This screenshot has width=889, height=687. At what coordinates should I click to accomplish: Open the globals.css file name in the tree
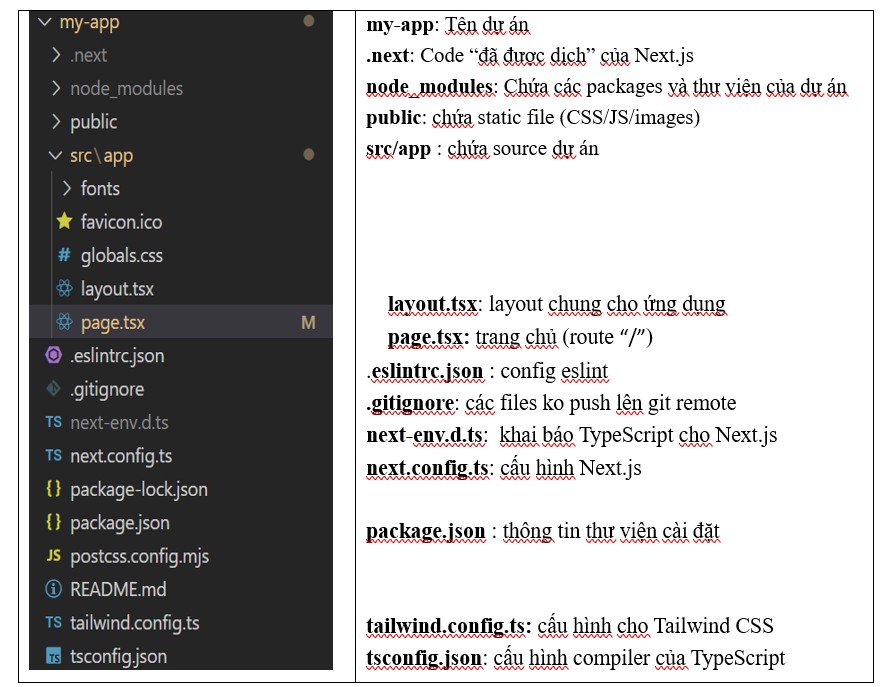point(122,256)
